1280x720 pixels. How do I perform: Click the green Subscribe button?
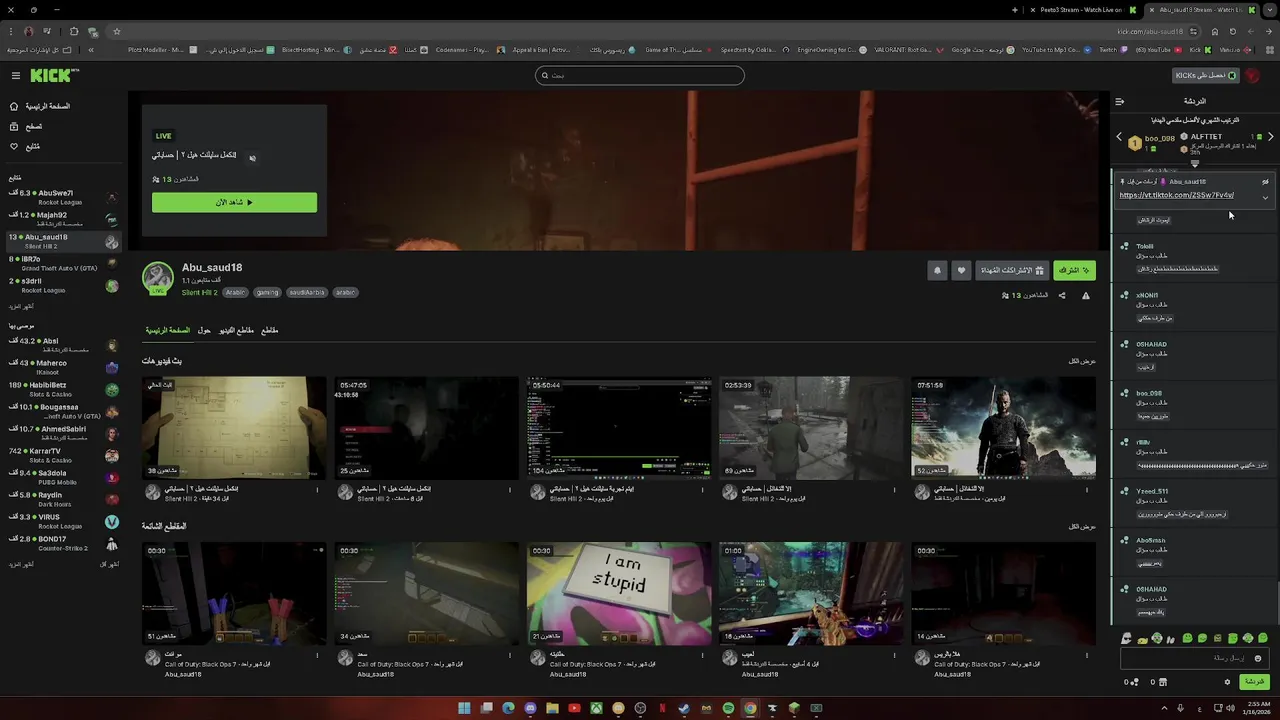click(1074, 270)
